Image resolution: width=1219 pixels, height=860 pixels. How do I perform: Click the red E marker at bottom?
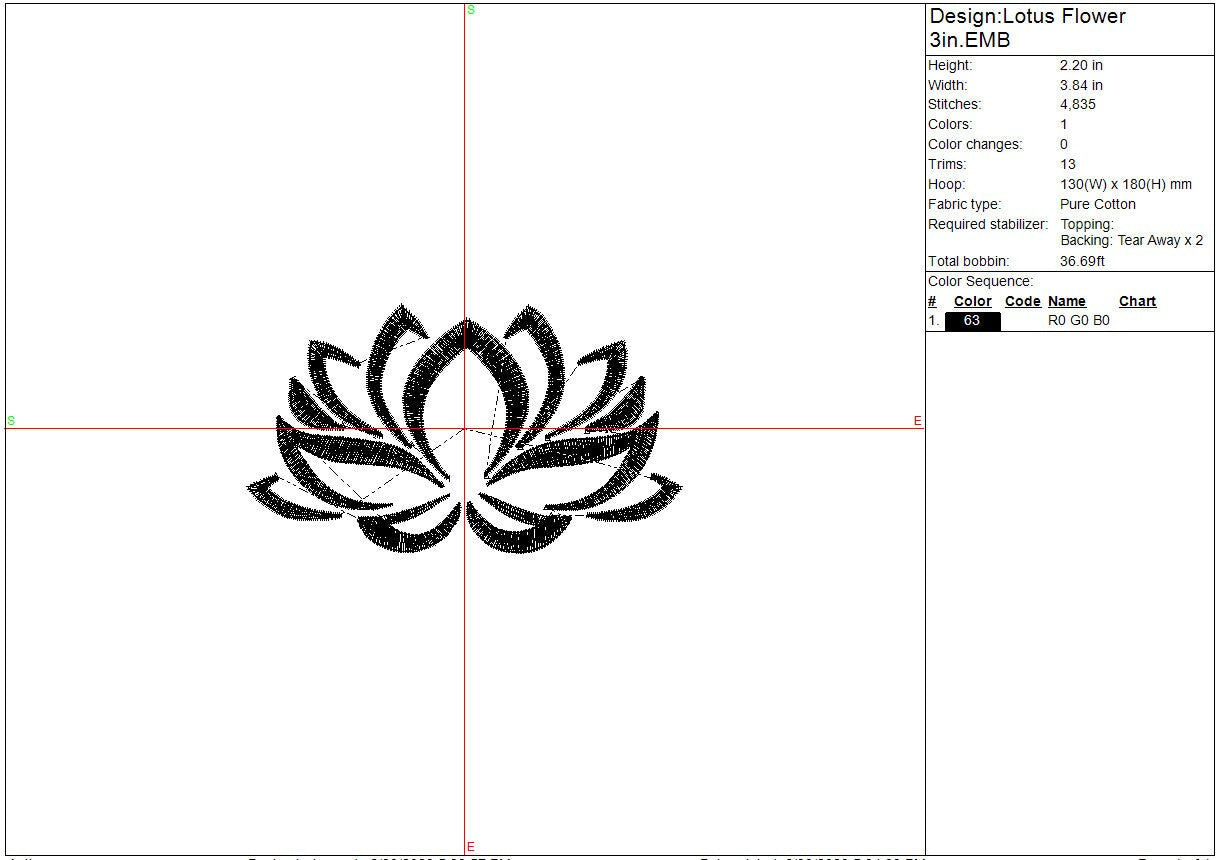pos(471,847)
